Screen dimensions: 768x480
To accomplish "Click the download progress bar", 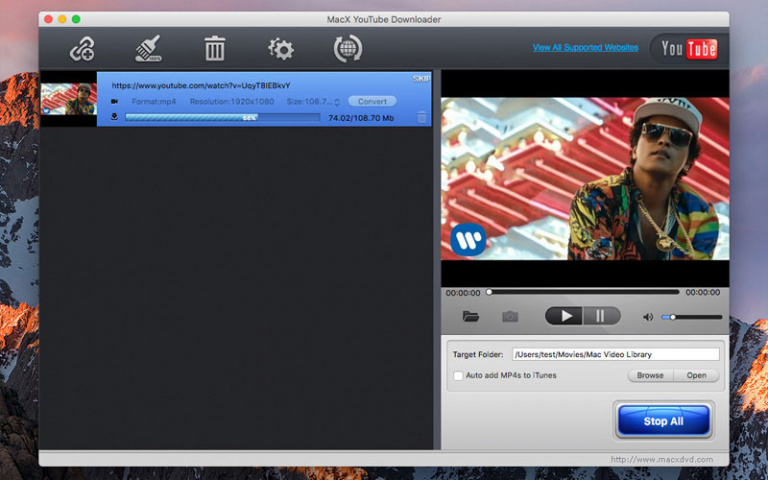I will (x=222, y=118).
